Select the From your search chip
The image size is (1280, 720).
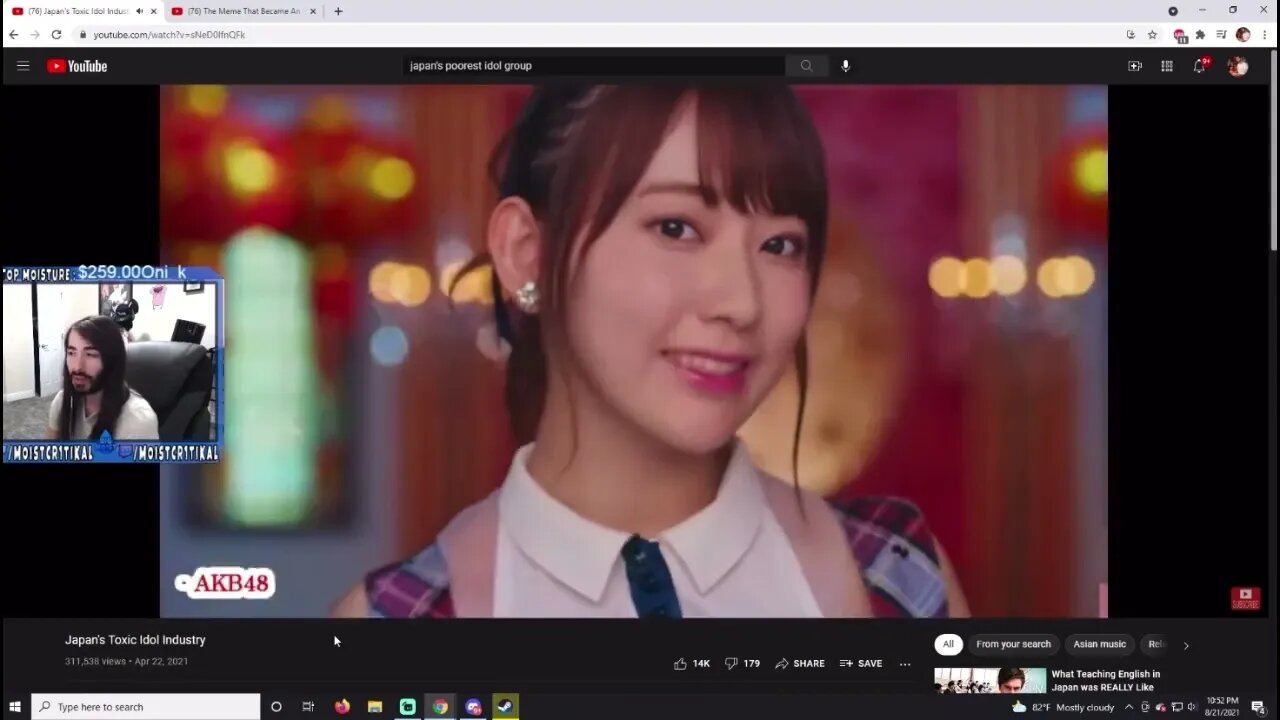coord(1013,644)
